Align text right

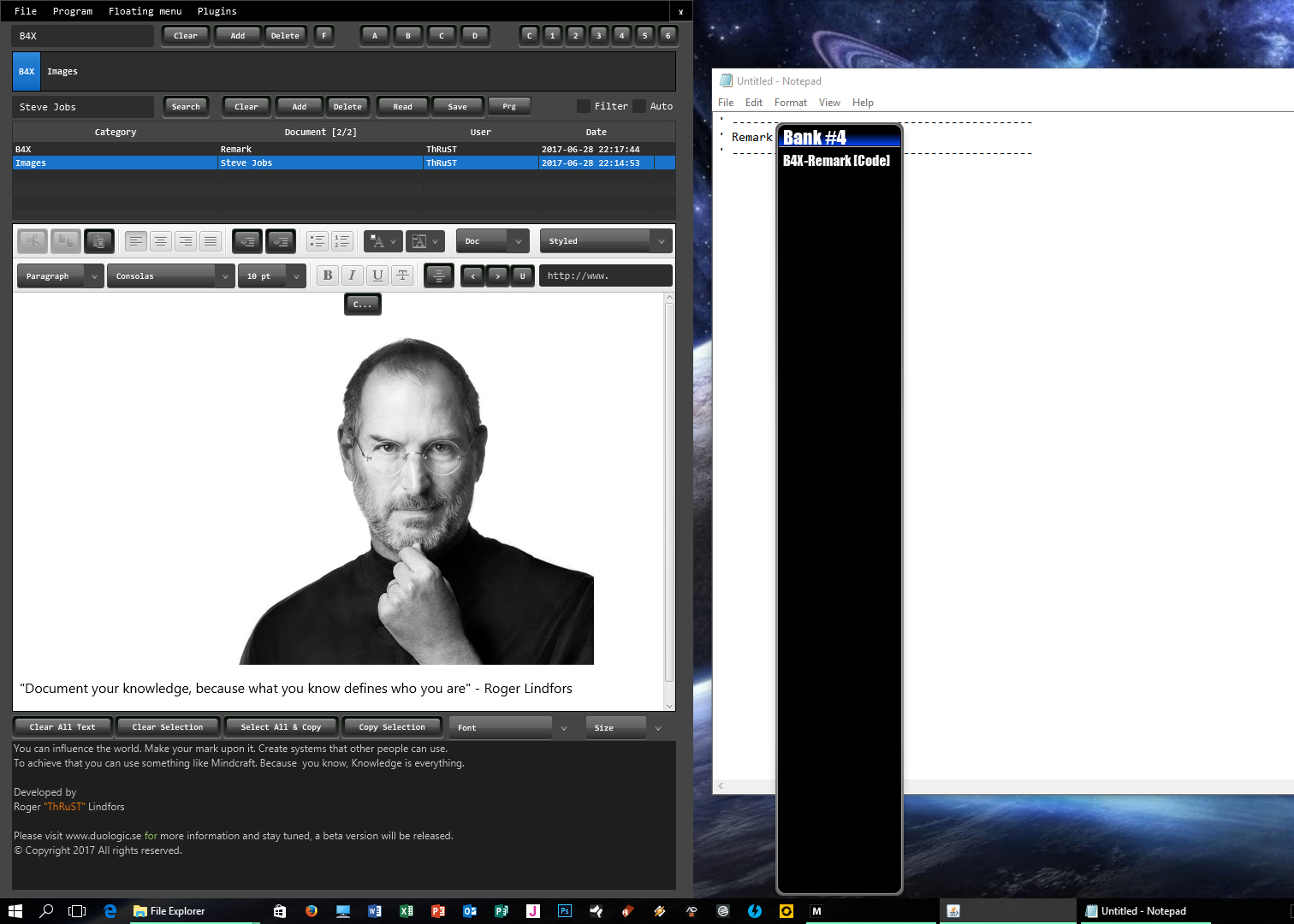click(186, 241)
